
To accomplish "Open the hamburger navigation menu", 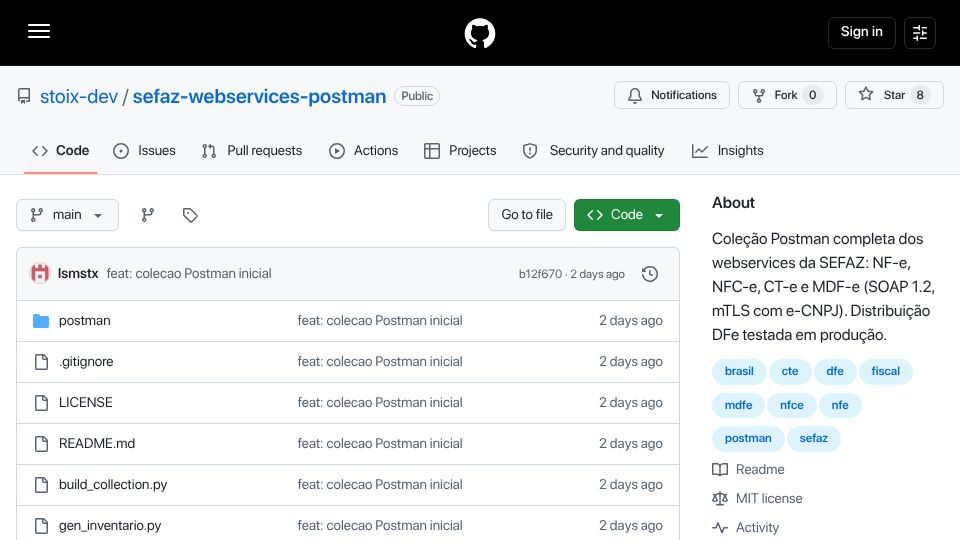I will pos(39,31).
